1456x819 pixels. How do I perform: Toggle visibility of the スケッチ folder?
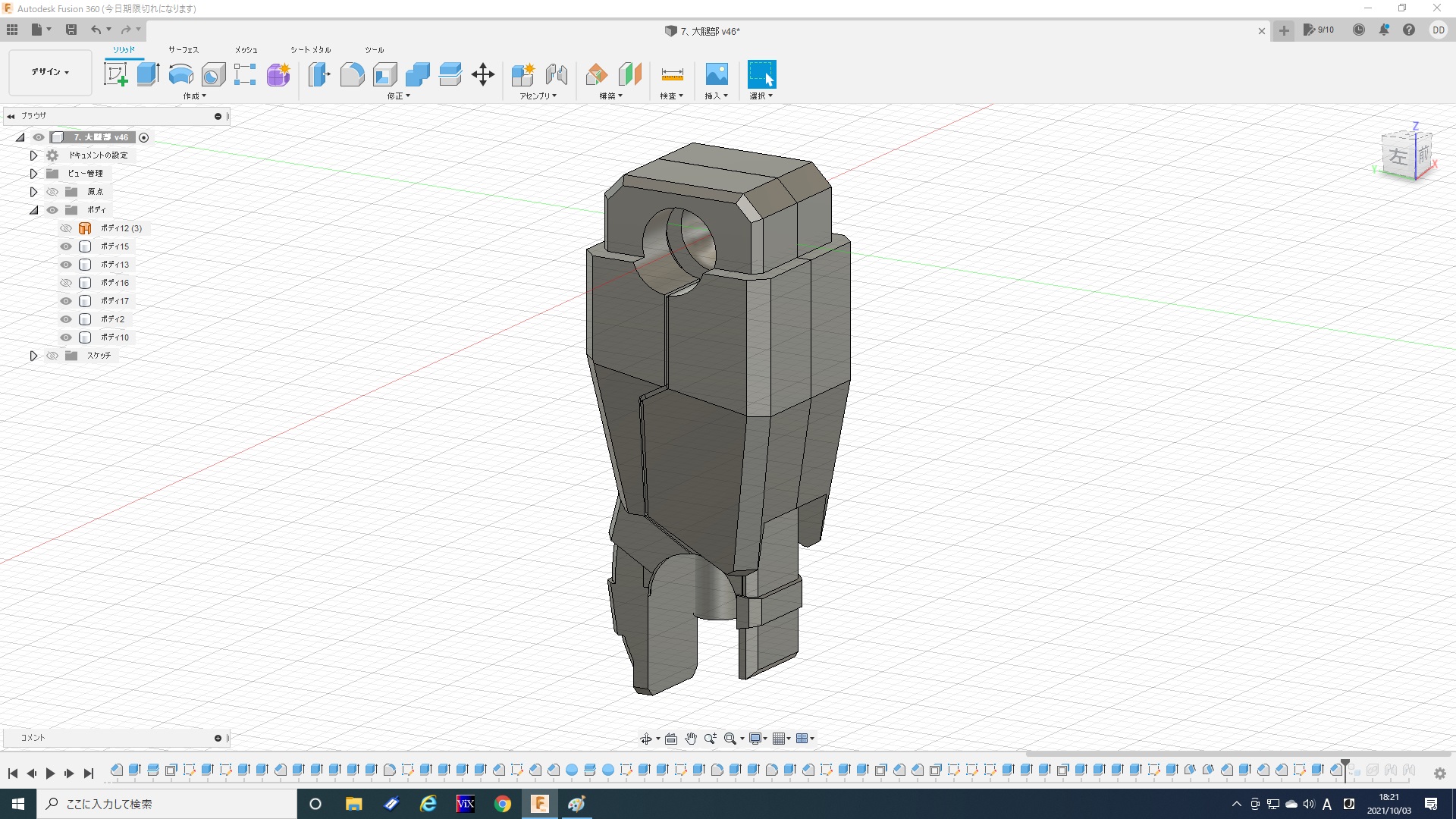(x=52, y=356)
